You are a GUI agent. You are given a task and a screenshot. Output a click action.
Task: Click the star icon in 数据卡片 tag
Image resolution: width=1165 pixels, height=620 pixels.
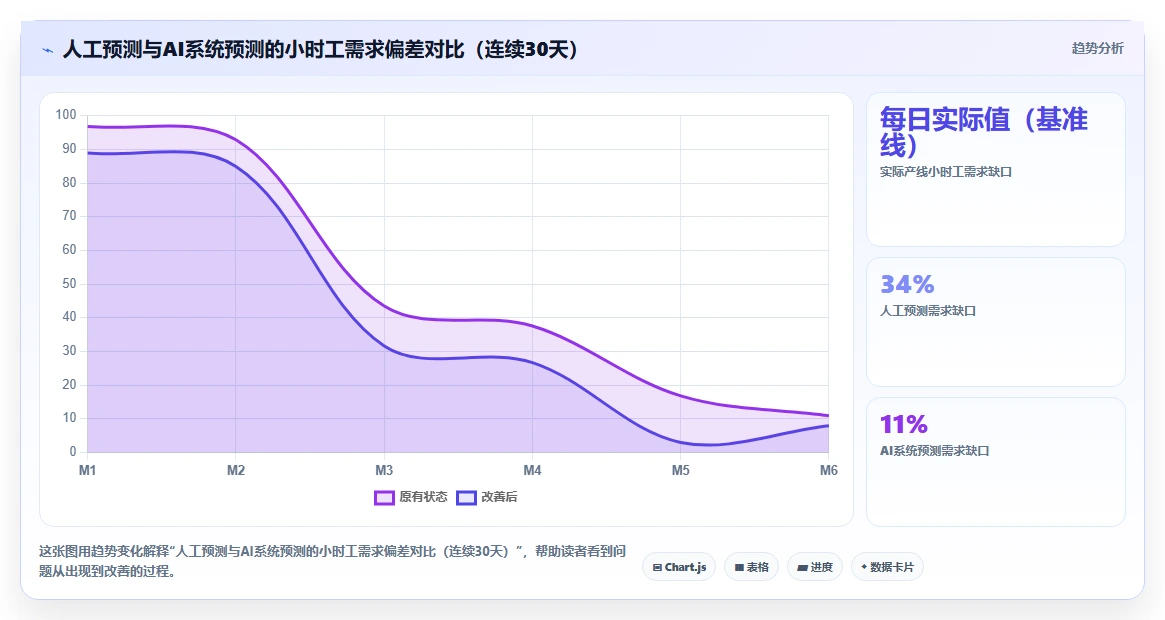[864, 566]
